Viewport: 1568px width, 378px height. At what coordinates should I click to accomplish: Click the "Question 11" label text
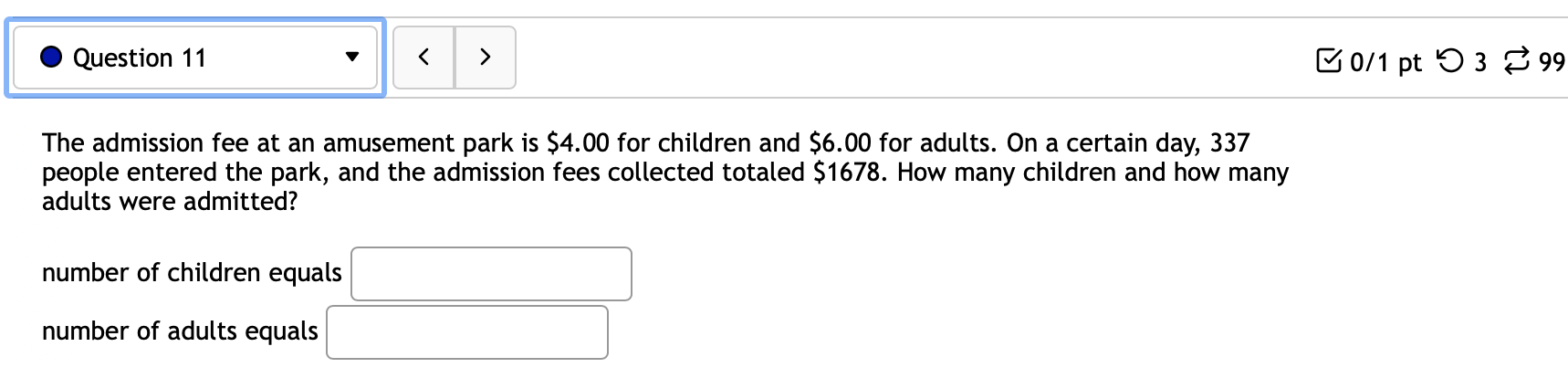[140, 58]
